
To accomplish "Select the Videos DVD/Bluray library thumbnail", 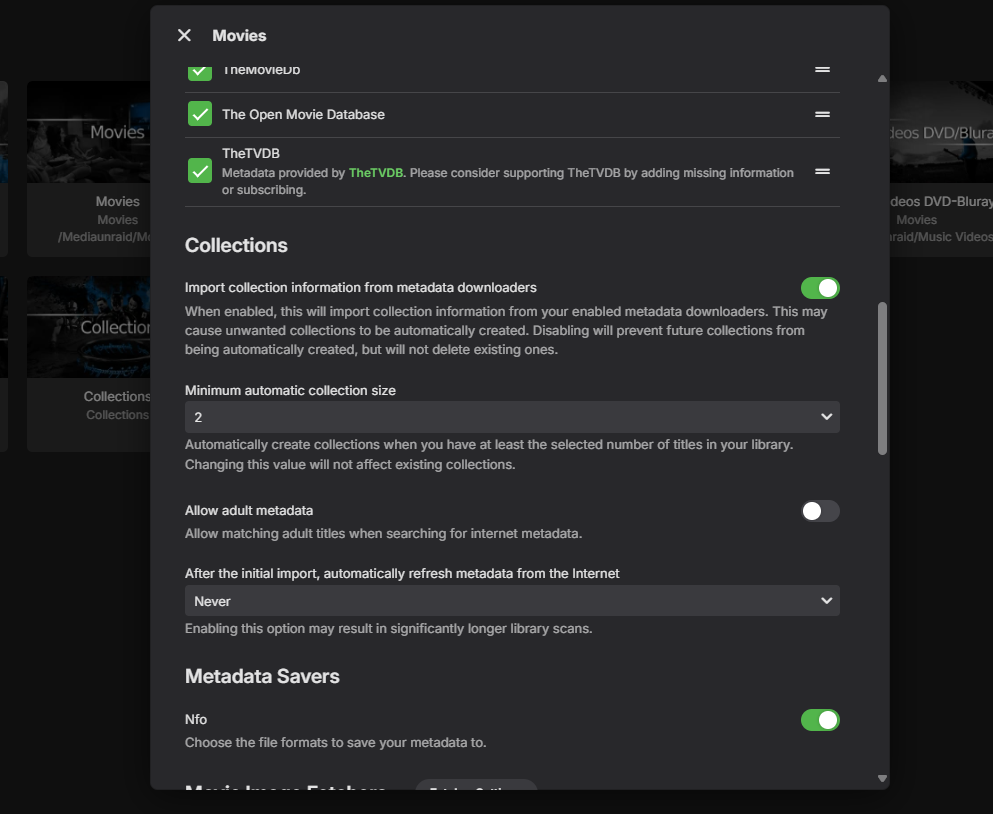I will click(940, 132).
